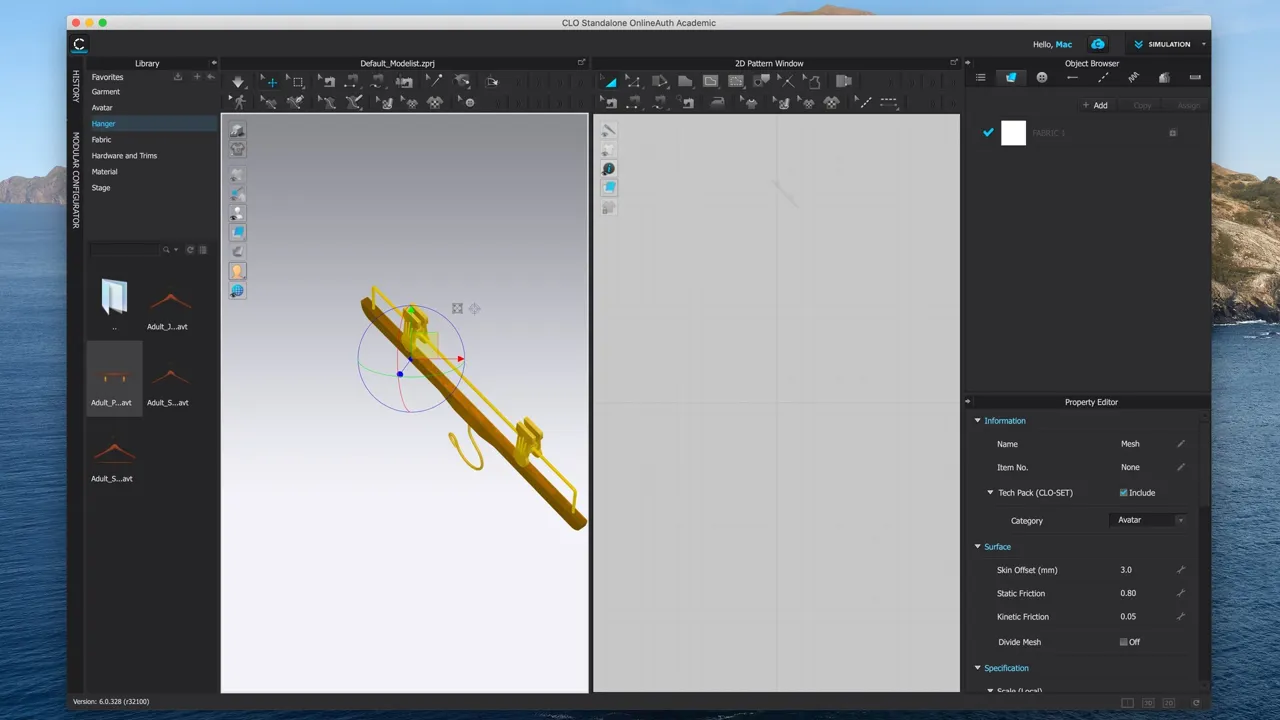Click the Assign button in Object Browser
The width and height of the screenshot is (1280, 720).
tap(1188, 105)
